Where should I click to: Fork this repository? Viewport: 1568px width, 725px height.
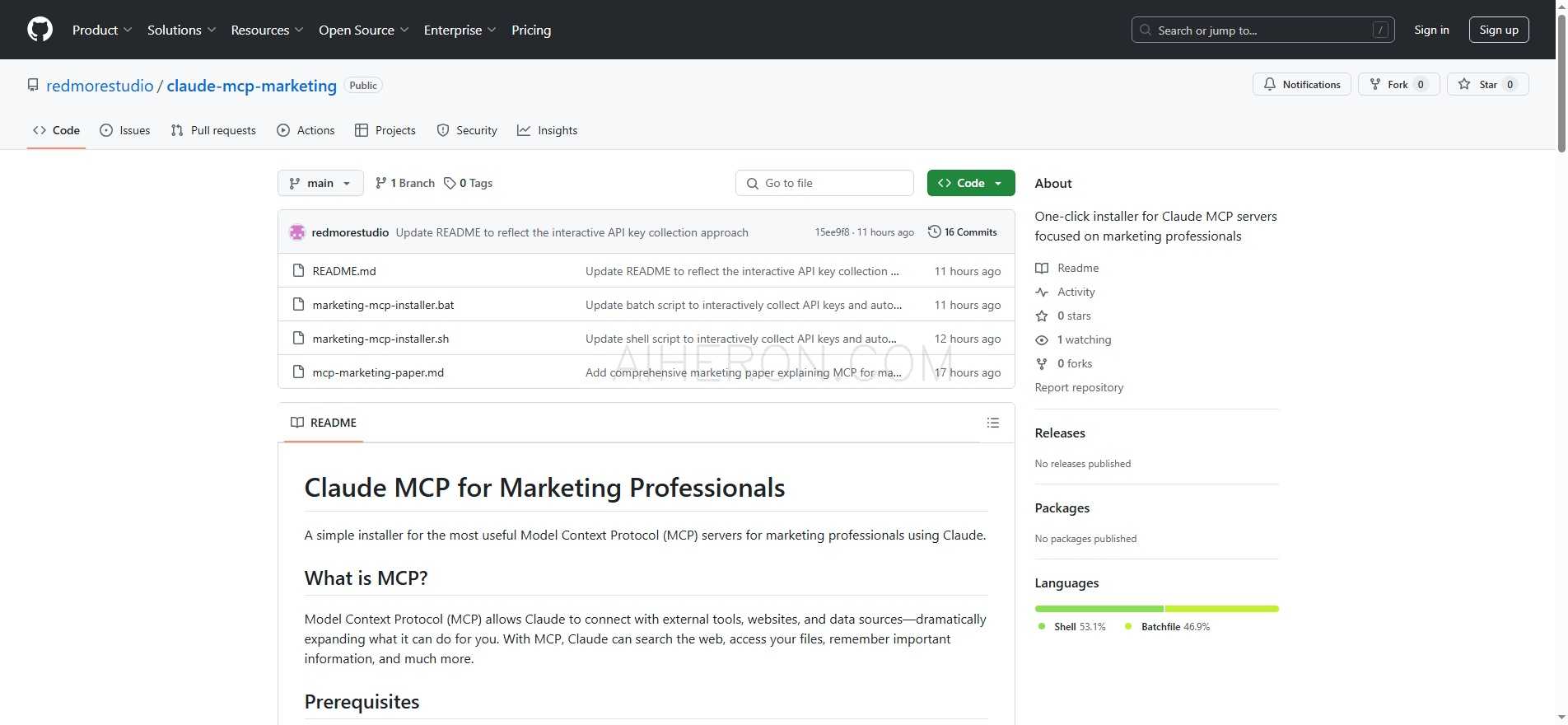click(x=1398, y=84)
